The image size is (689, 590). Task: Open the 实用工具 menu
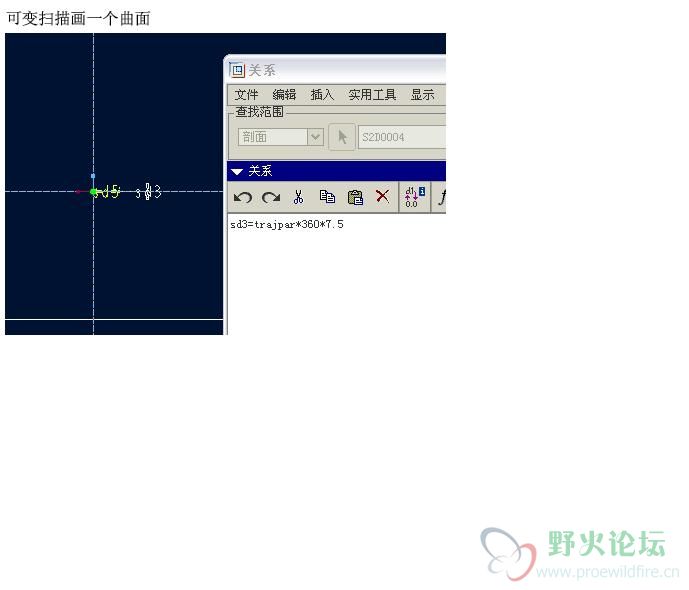(x=372, y=94)
